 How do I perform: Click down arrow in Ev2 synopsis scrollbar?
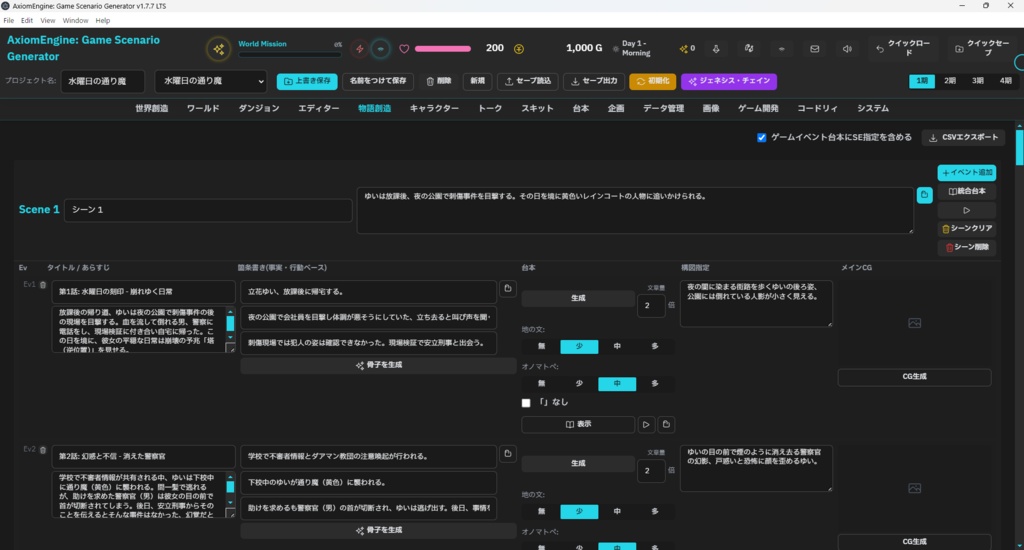pos(230,502)
